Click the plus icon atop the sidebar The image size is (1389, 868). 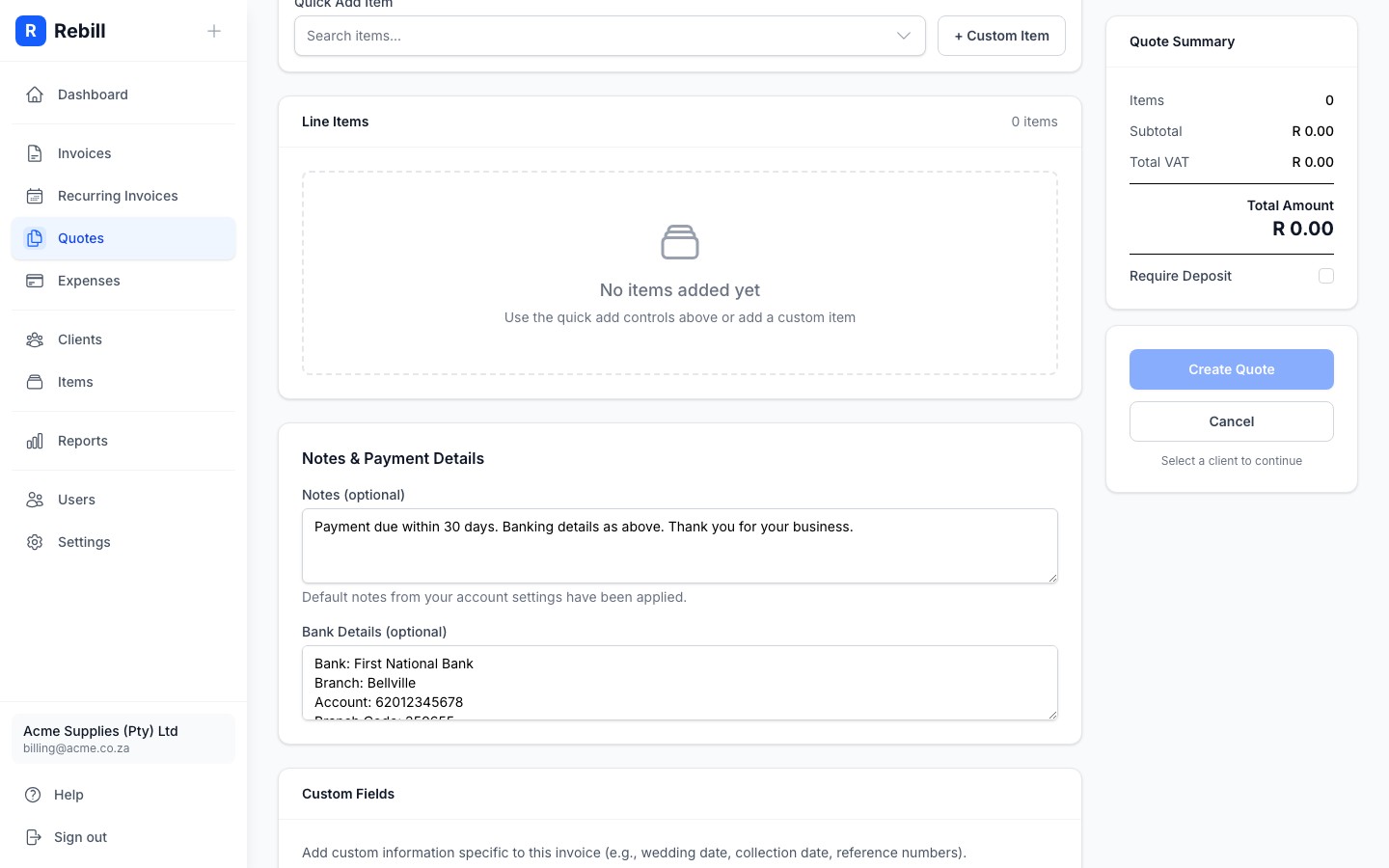pos(214,31)
